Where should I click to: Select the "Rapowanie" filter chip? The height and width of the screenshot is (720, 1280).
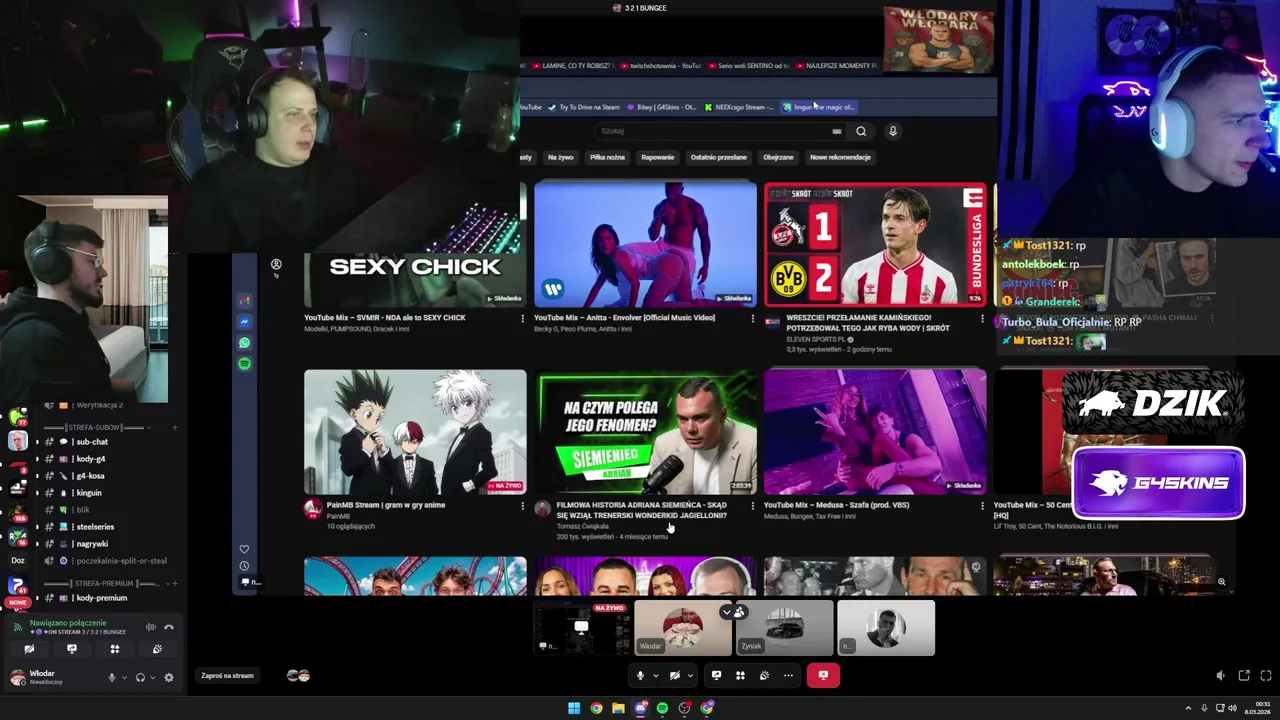(x=658, y=157)
